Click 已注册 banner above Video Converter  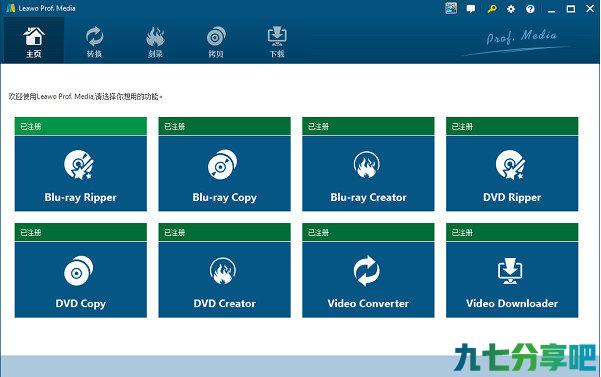click(x=368, y=232)
